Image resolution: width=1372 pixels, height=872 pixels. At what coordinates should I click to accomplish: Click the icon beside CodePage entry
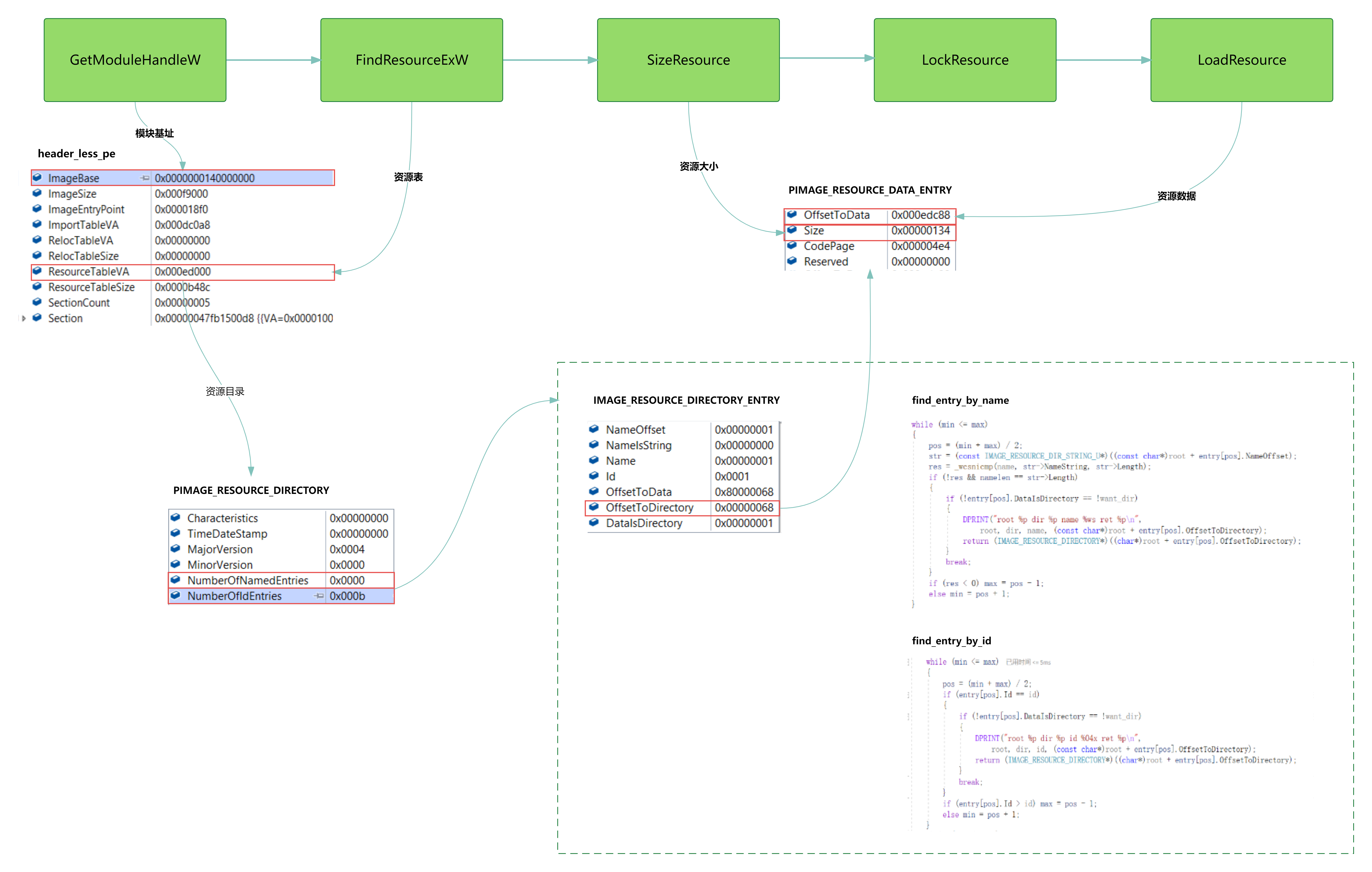pos(792,245)
